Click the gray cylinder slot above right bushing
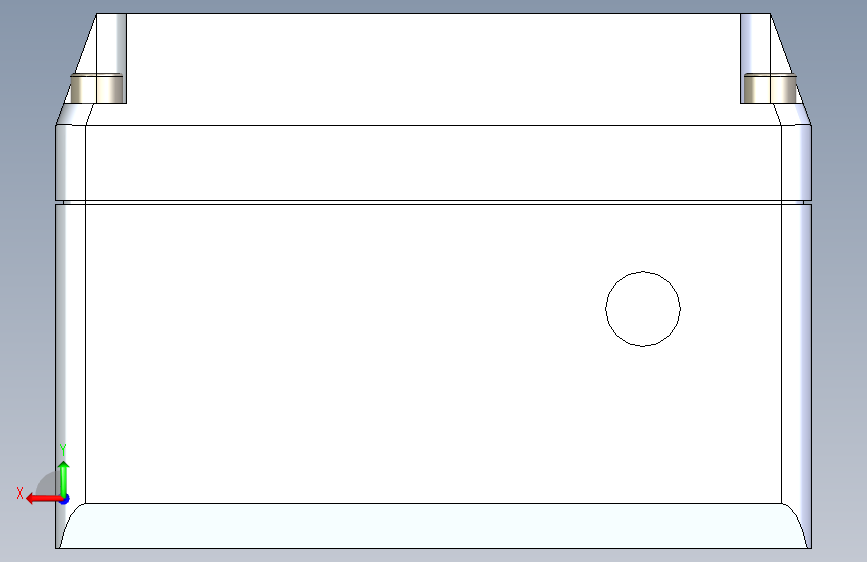The image size is (867, 562). (754, 43)
